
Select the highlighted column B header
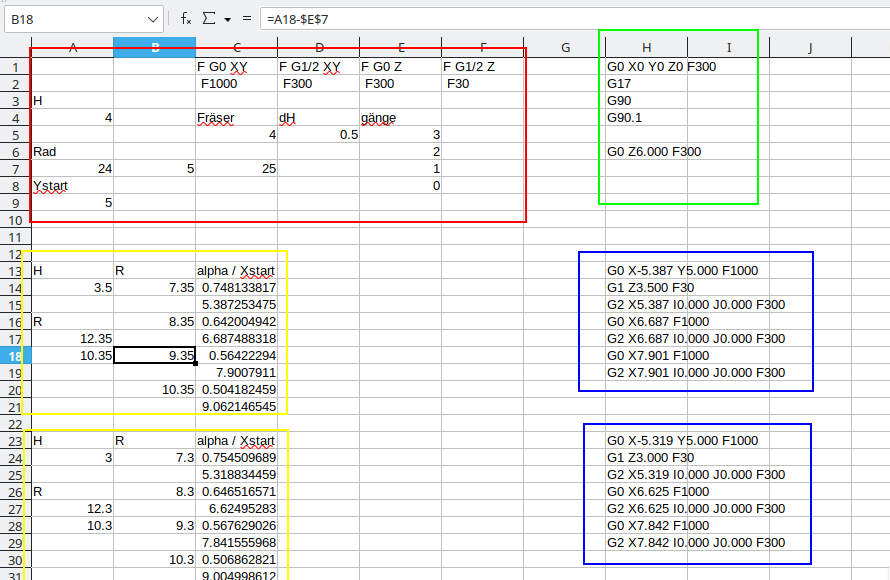pyautogui.click(x=154, y=47)
